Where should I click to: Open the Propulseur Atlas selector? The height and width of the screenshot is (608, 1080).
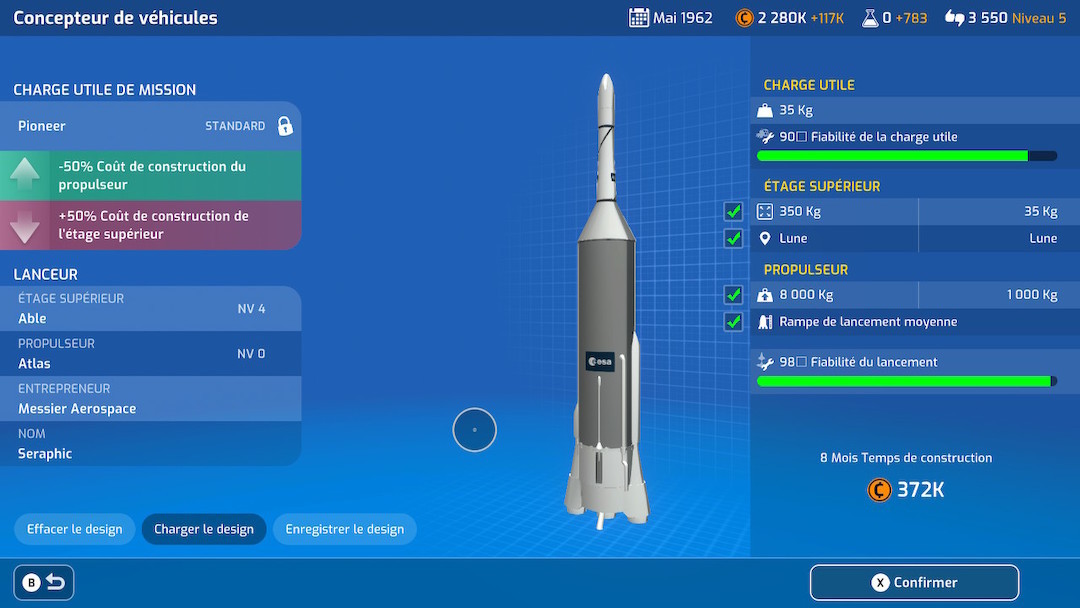click(150, 354)
